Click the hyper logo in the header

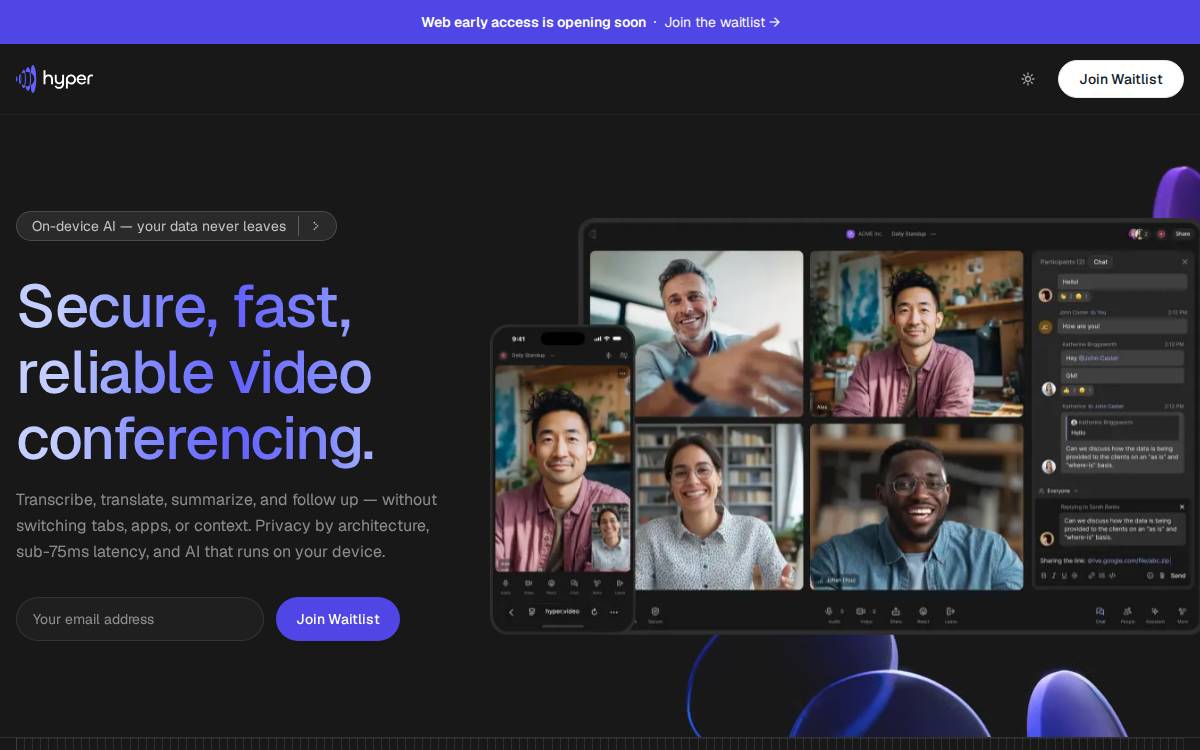(x=55, y=79)
